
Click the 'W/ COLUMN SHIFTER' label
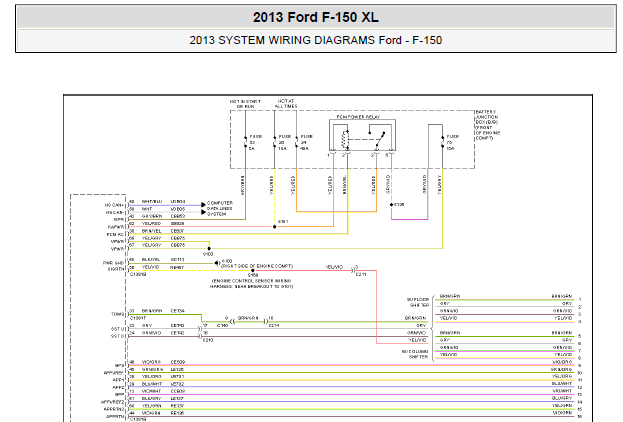(415, 354)
